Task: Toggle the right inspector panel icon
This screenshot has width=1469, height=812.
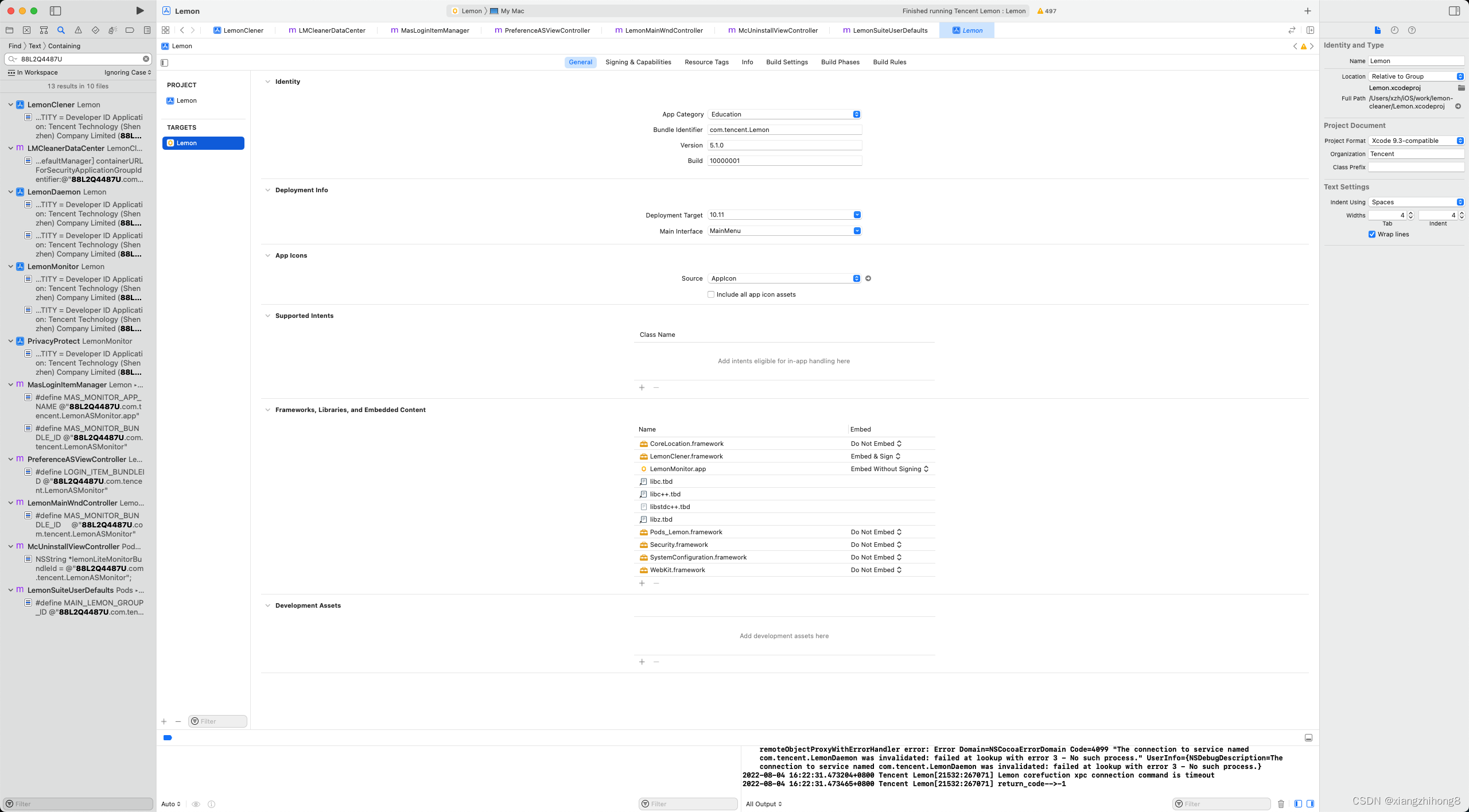Action: tap(1454, 10)
